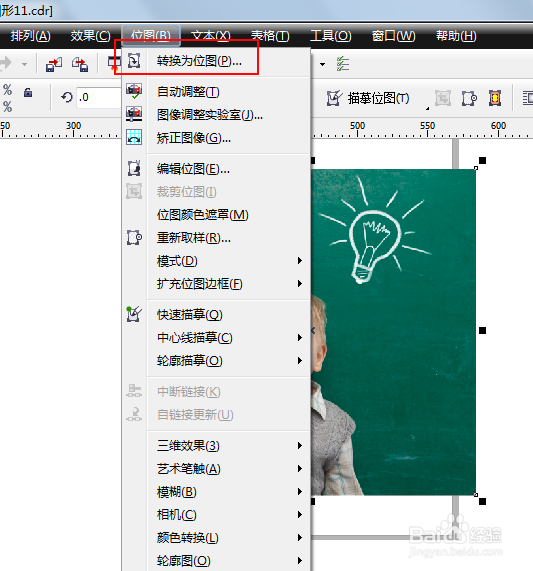The width and height of the screenshot is (533, 571).
Task: Expand the 中心线描摹(C) submenu arrow
Action: (300, 338)
